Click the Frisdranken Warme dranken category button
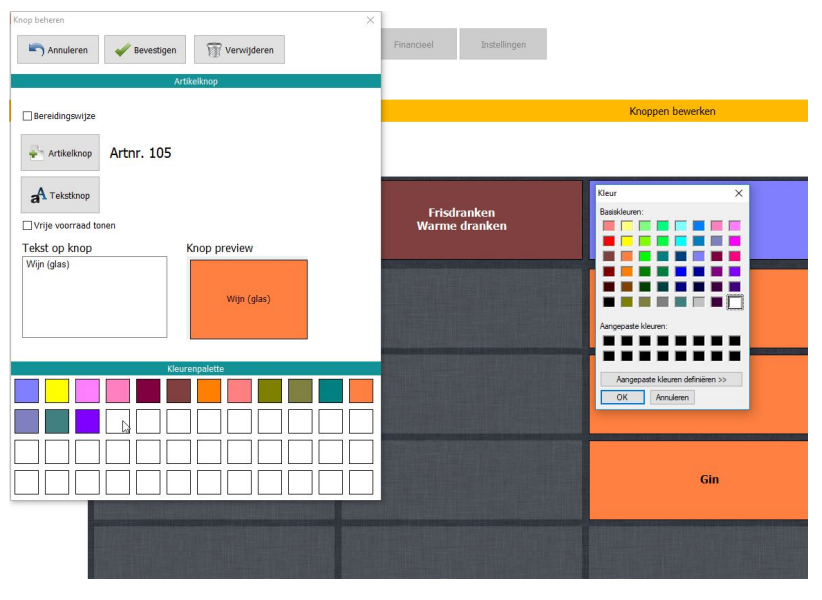822x600 pixels. (x=461, y=219)
